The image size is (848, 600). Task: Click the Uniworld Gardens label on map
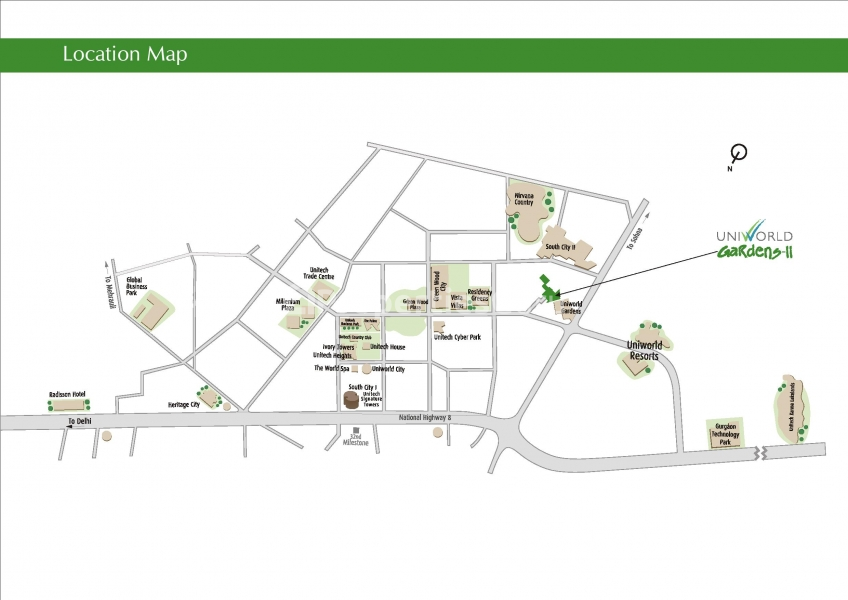pos(571,307)
